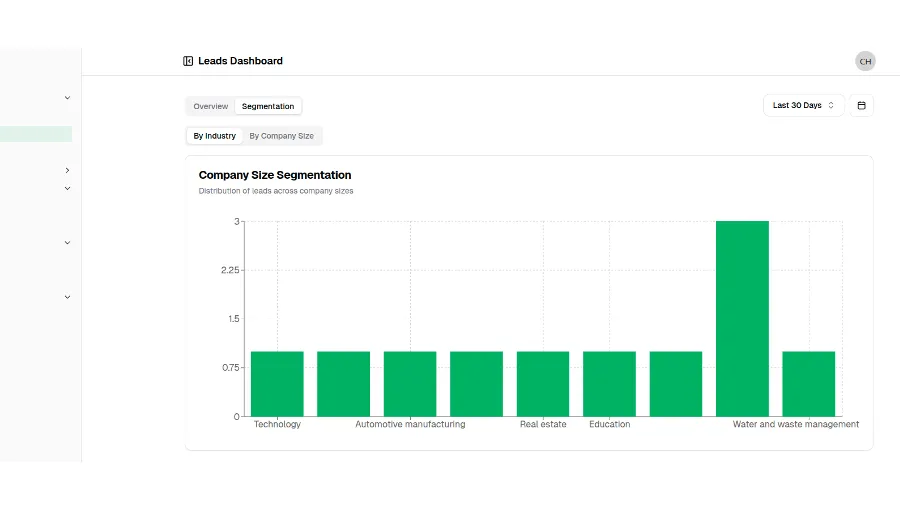
Task: Click the 1.5 y-axis value
Action: coord(234,319)
